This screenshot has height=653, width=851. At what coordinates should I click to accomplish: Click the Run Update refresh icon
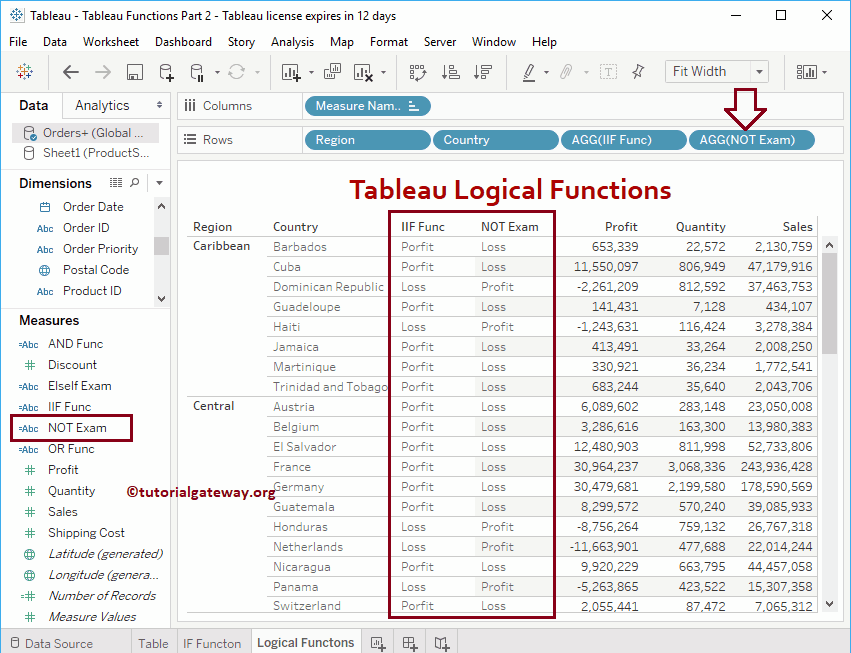tap(237, 72)
